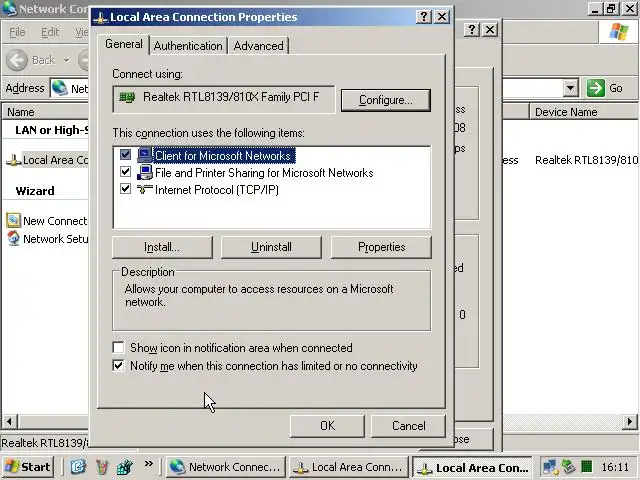Click the Windows flag logo in the toolbar

coord(619,31)
